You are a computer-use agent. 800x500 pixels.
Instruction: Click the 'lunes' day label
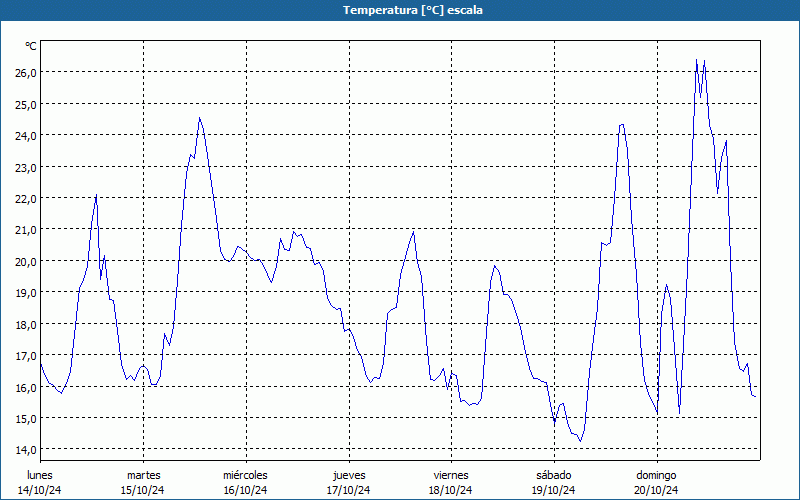pyautogui.click(x=40, y=475)
